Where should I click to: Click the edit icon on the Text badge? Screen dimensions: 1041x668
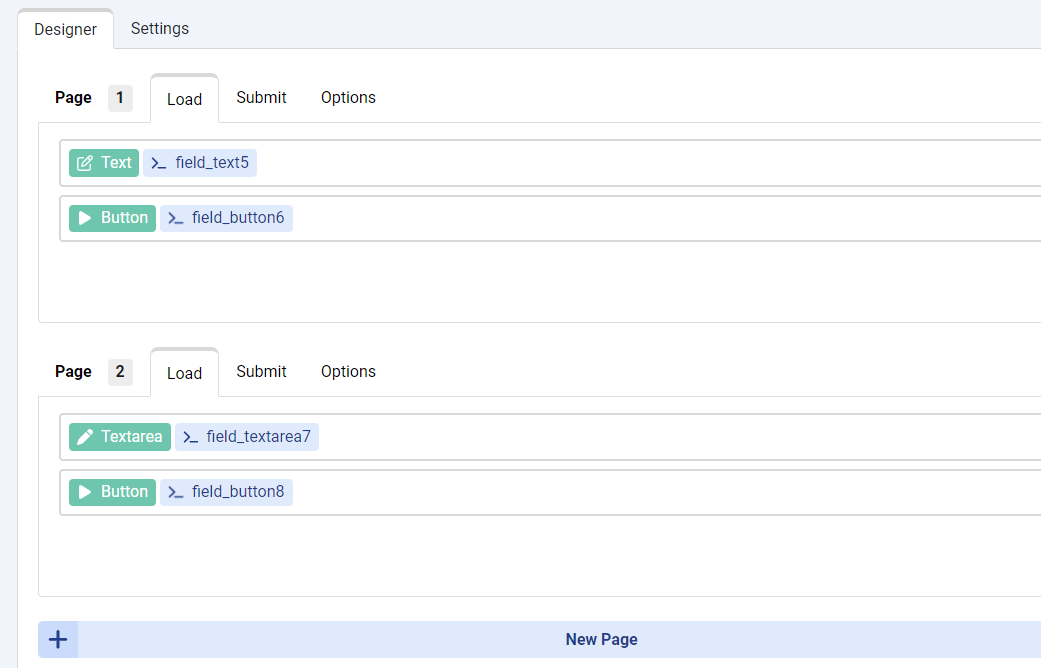pos(85,163)
